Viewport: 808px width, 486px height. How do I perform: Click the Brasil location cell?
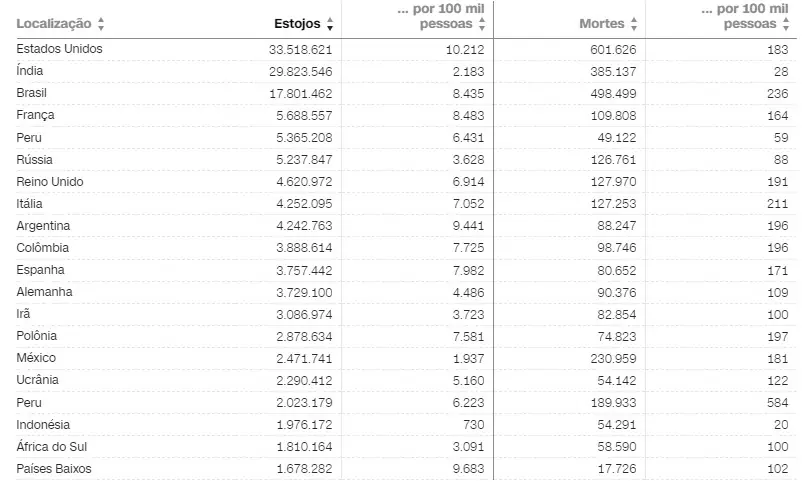coord(32,93)
